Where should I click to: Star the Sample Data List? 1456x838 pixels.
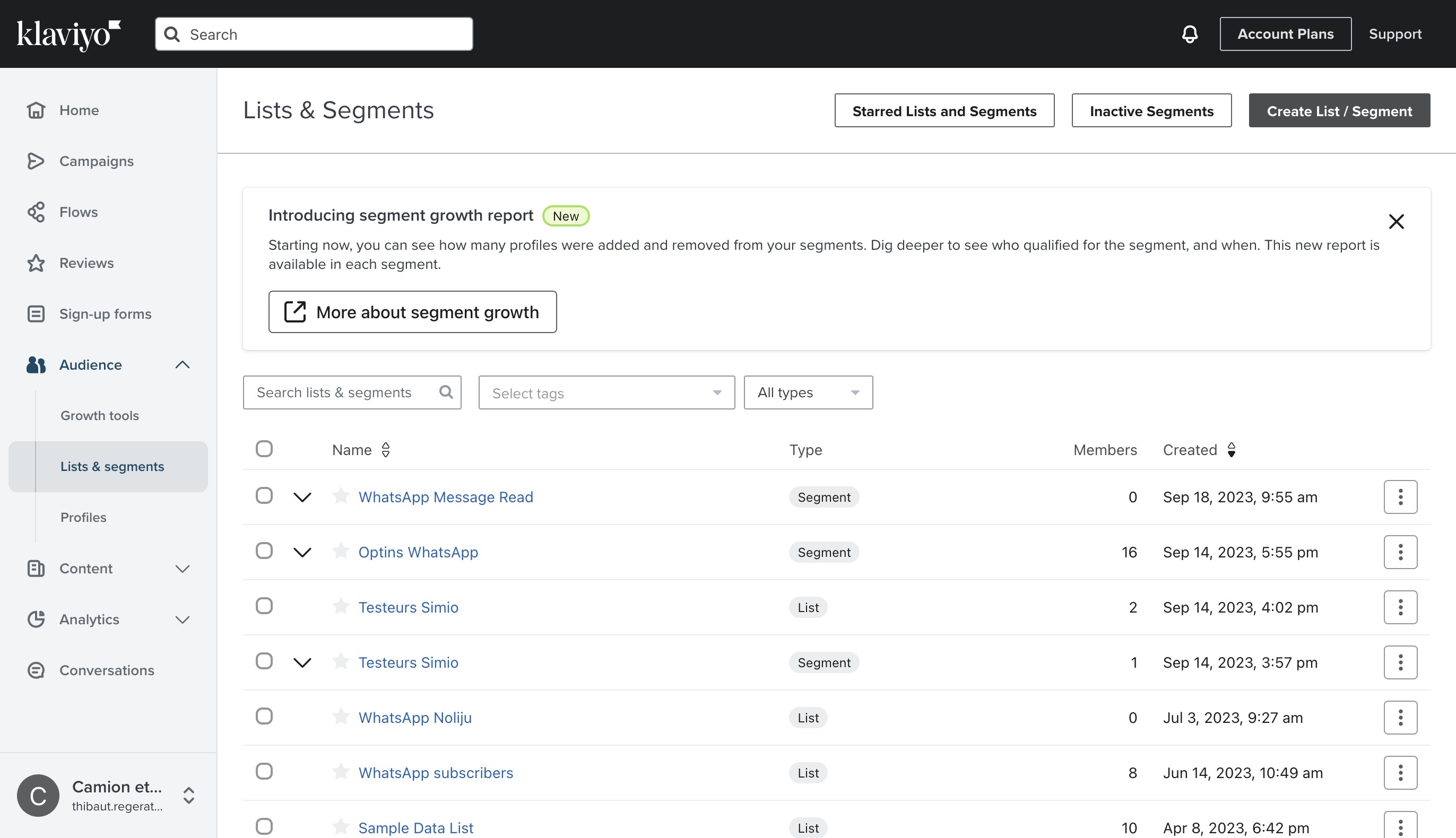click(x=341, y=826)
